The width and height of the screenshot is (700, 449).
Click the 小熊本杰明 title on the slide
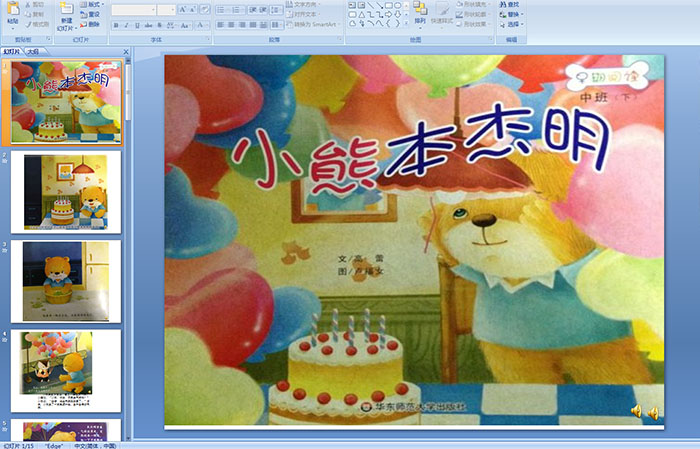pos(421,150)
